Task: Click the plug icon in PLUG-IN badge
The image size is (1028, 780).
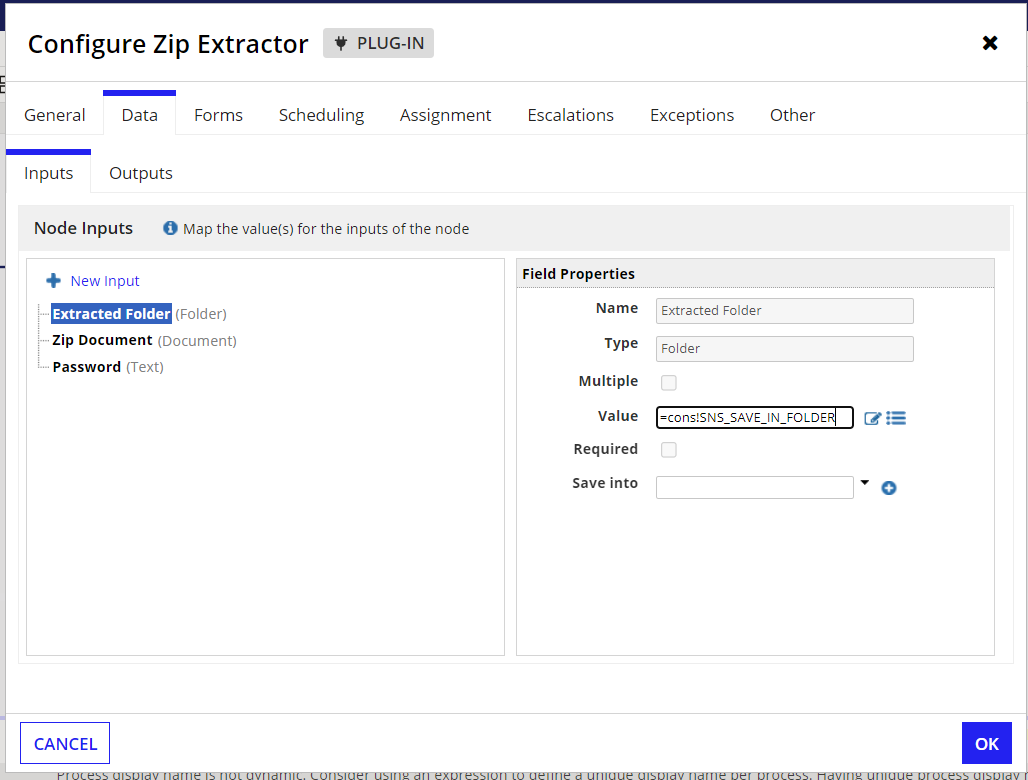Action: (x=340, y=43)
